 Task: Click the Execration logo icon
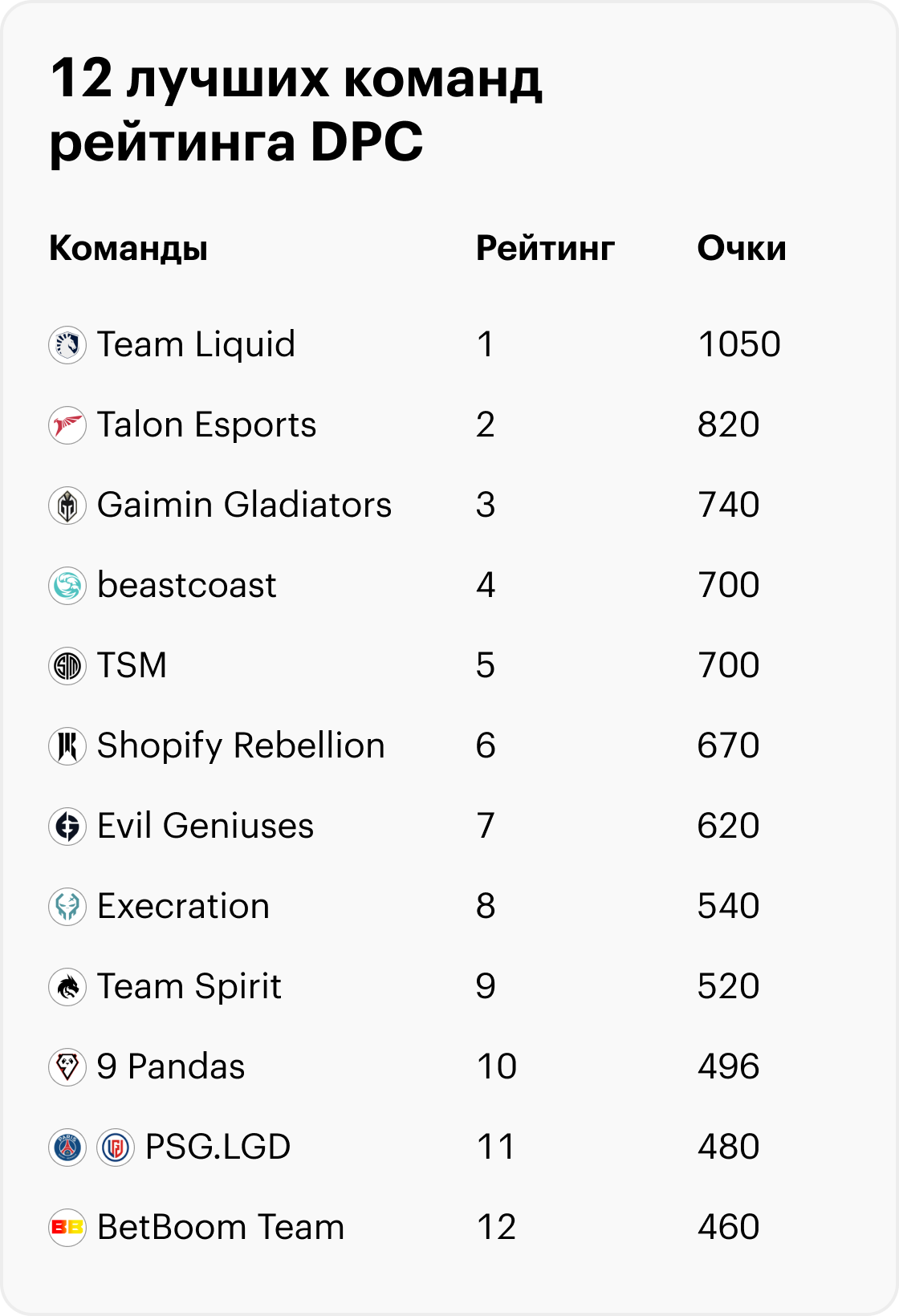coord(67,907)
